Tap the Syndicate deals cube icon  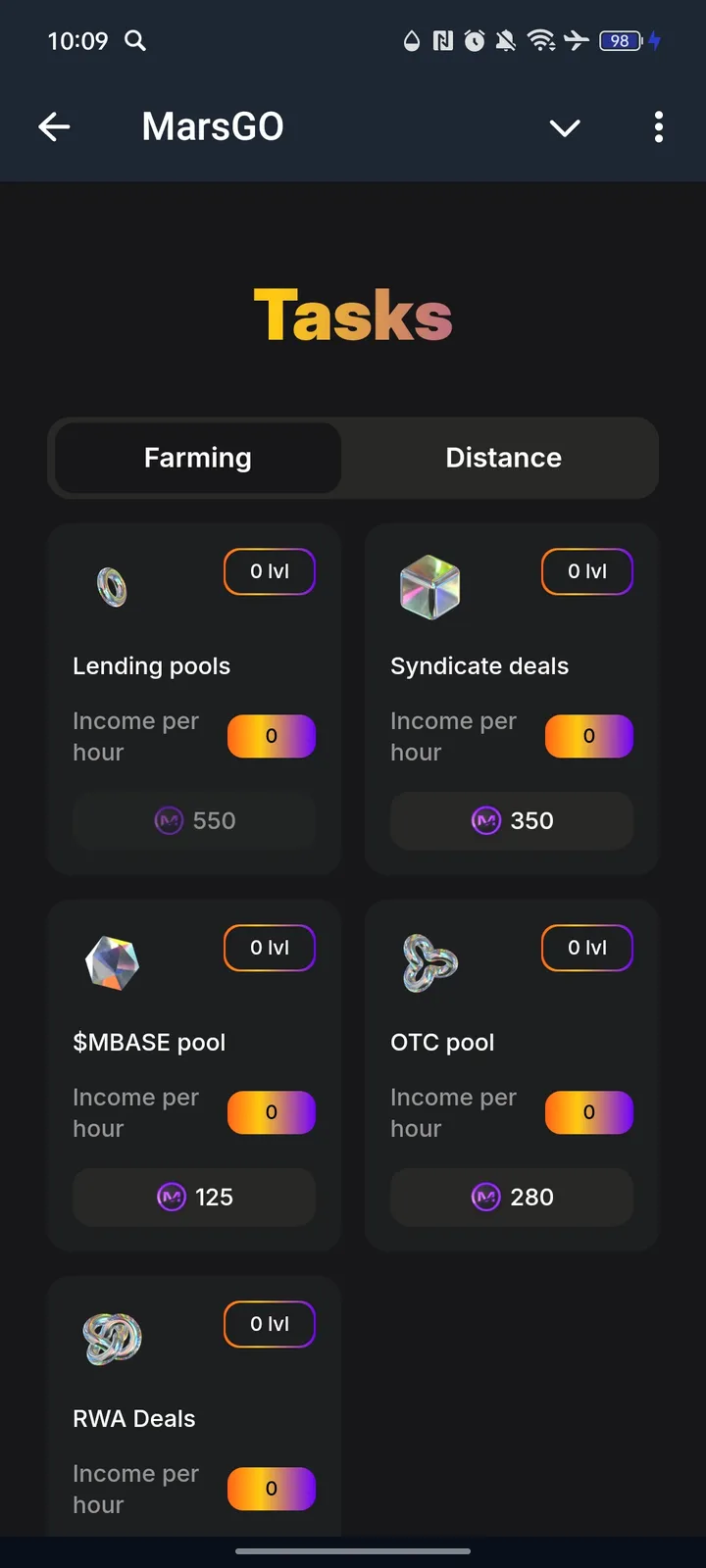tap(429, 586)
